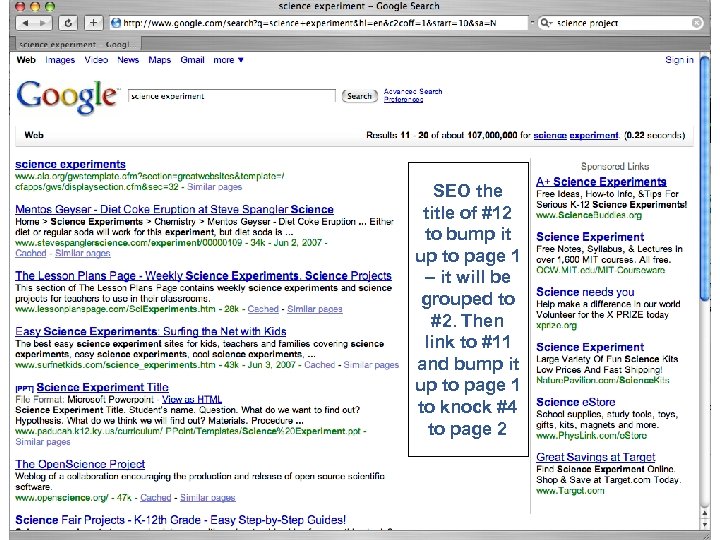Click Similar pages for openscience.org result
Screen dimensions: 720x540
[x=208, y=498]
